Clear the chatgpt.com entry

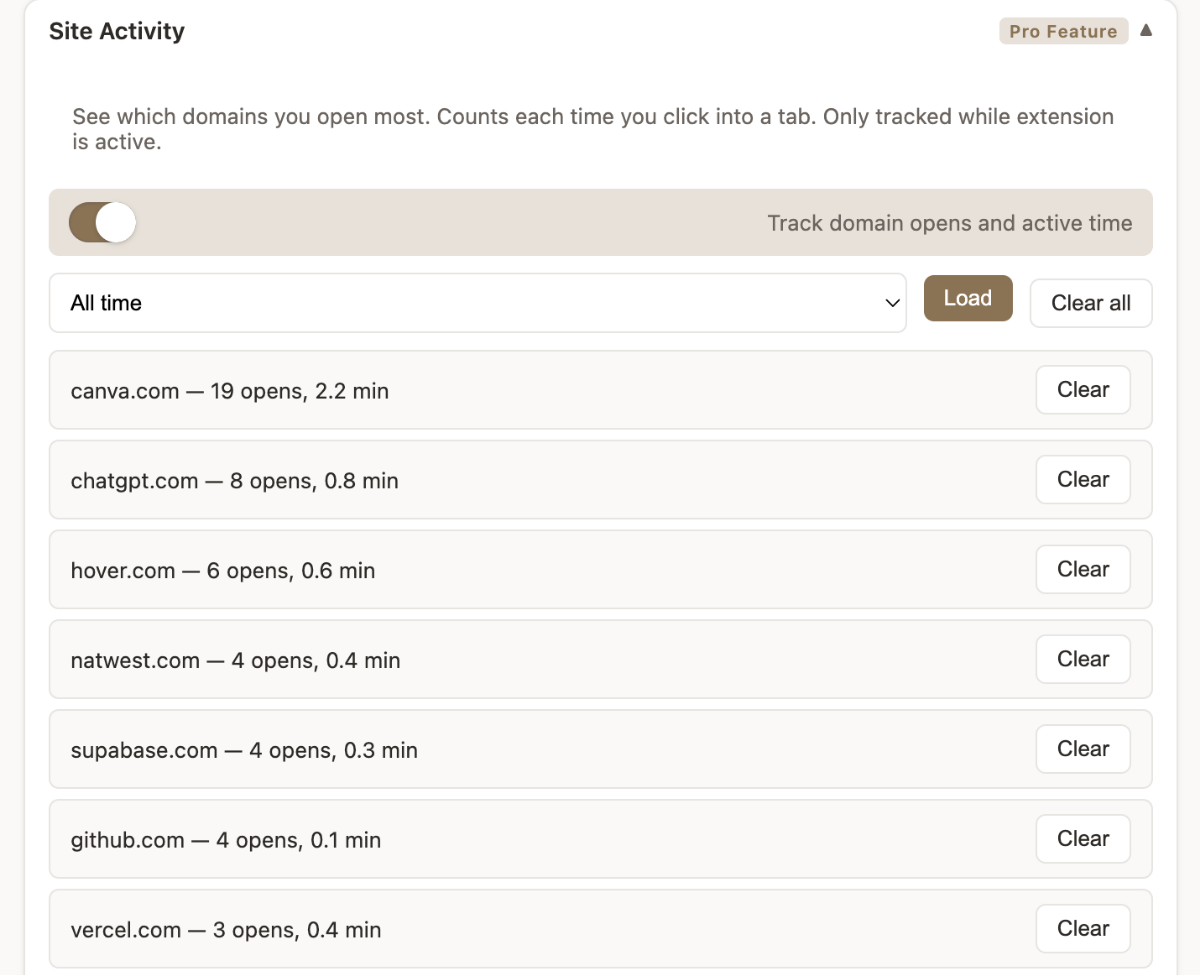pyautogui.click(x=1082, y=480)
